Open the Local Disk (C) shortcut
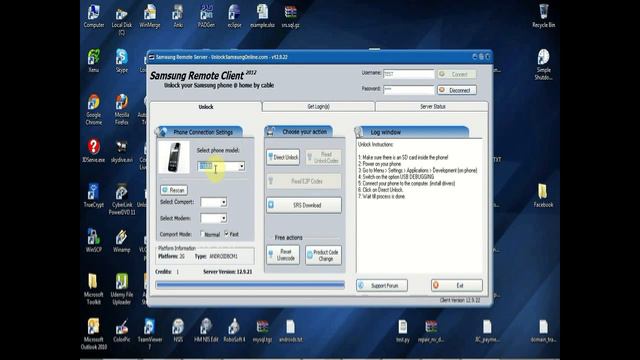 tap(122, 20)
